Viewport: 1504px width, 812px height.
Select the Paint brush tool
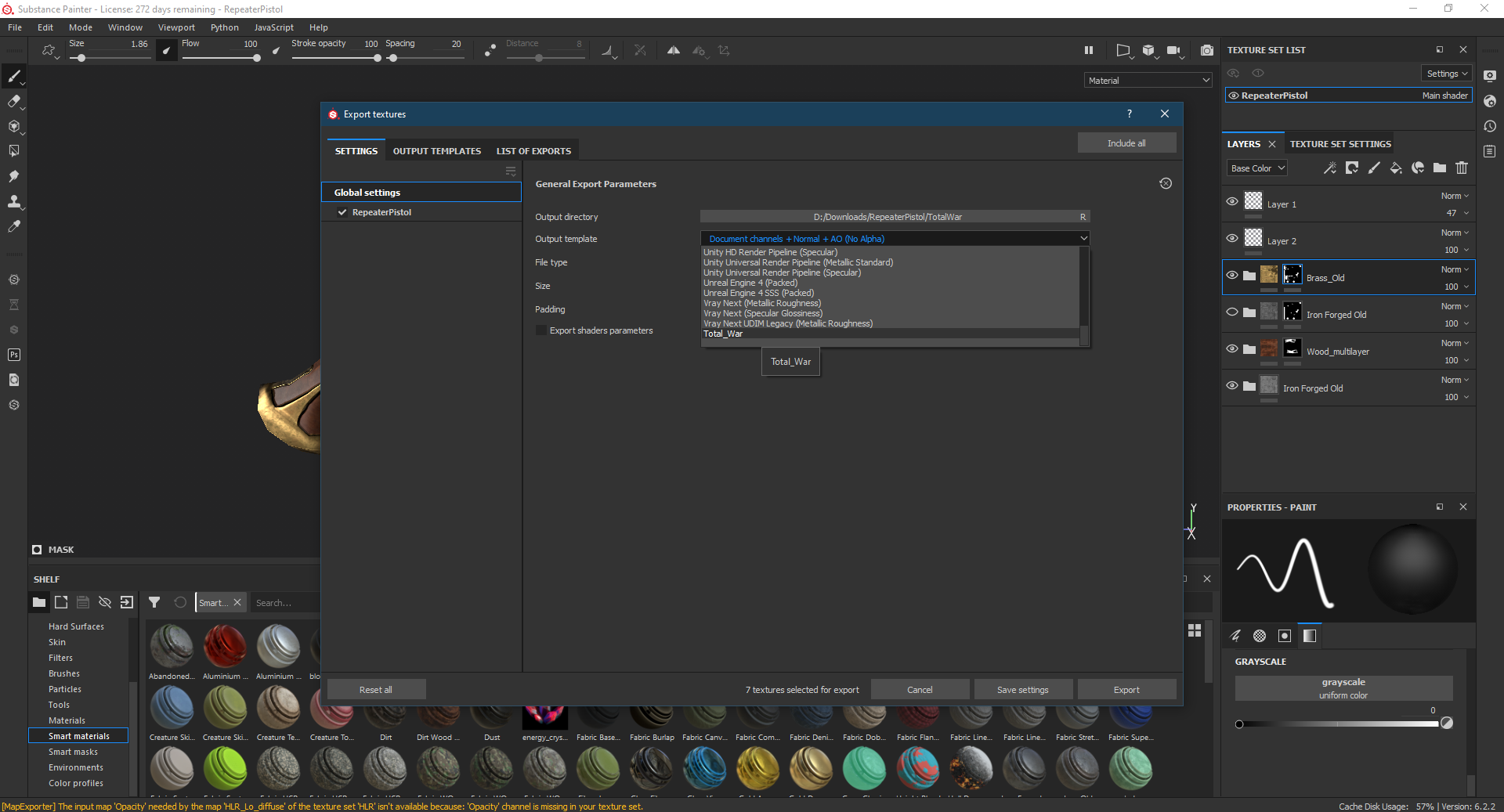coord(13,76)
